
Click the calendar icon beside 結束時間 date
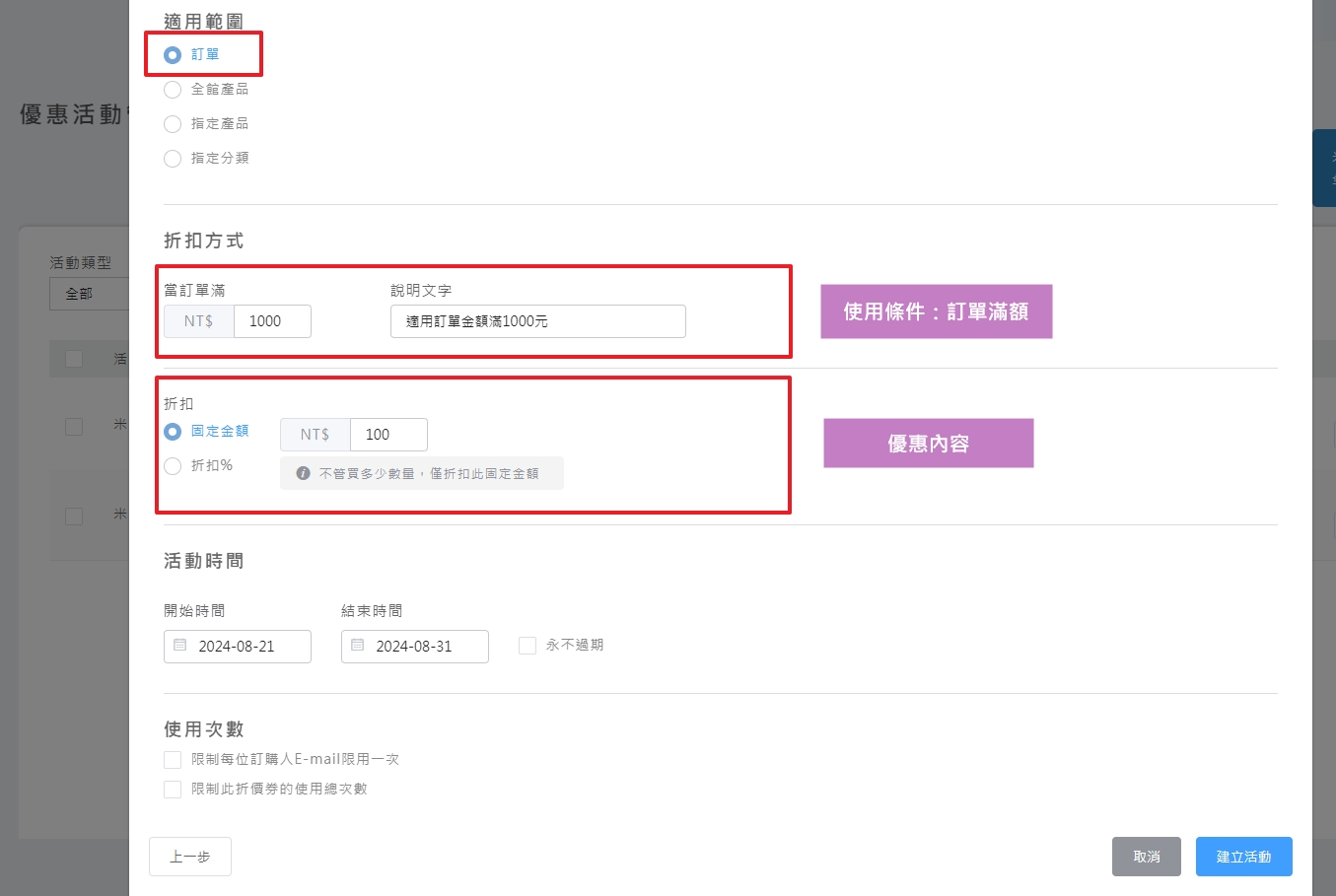pos(357,646)
